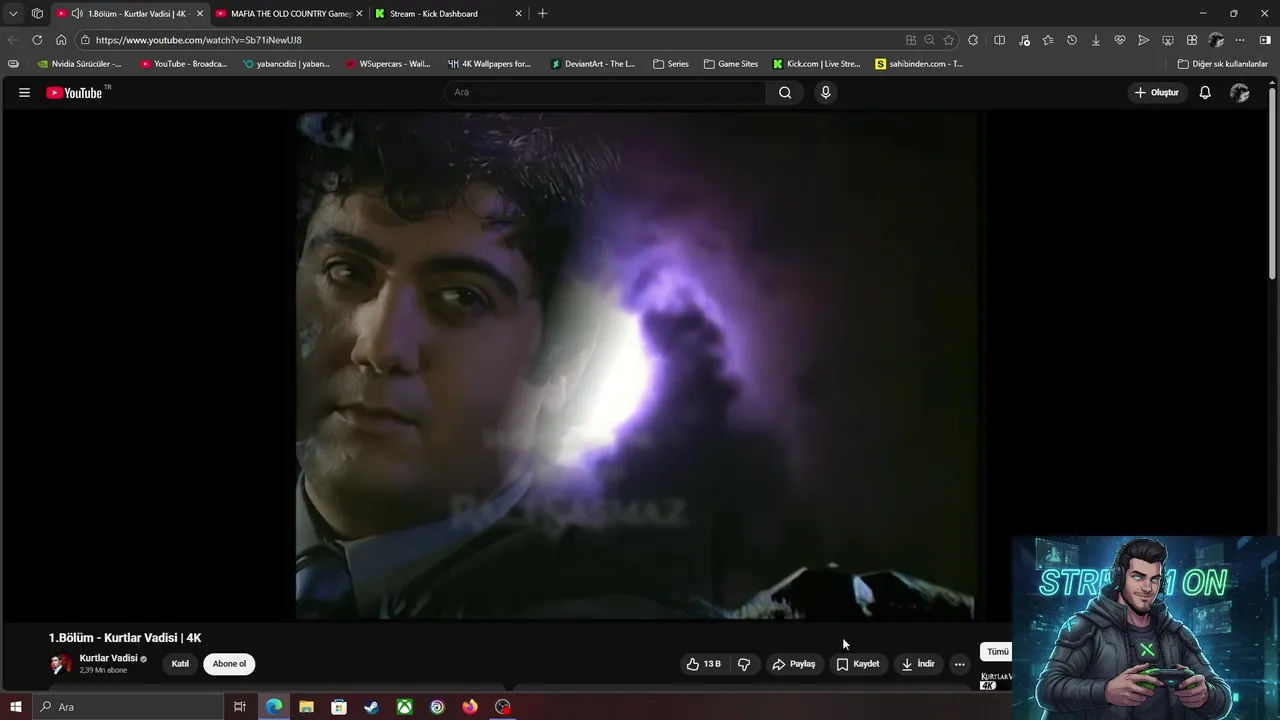Viewport: 1280px width, 720px height.
Task: Open browser favorites list
Action: [x=1047, y=40]
